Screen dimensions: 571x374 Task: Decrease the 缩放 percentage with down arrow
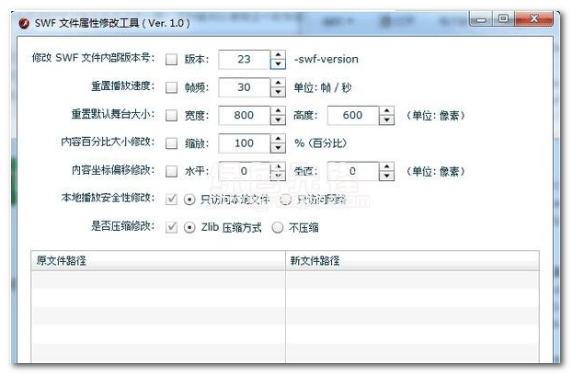coord(278,148)
